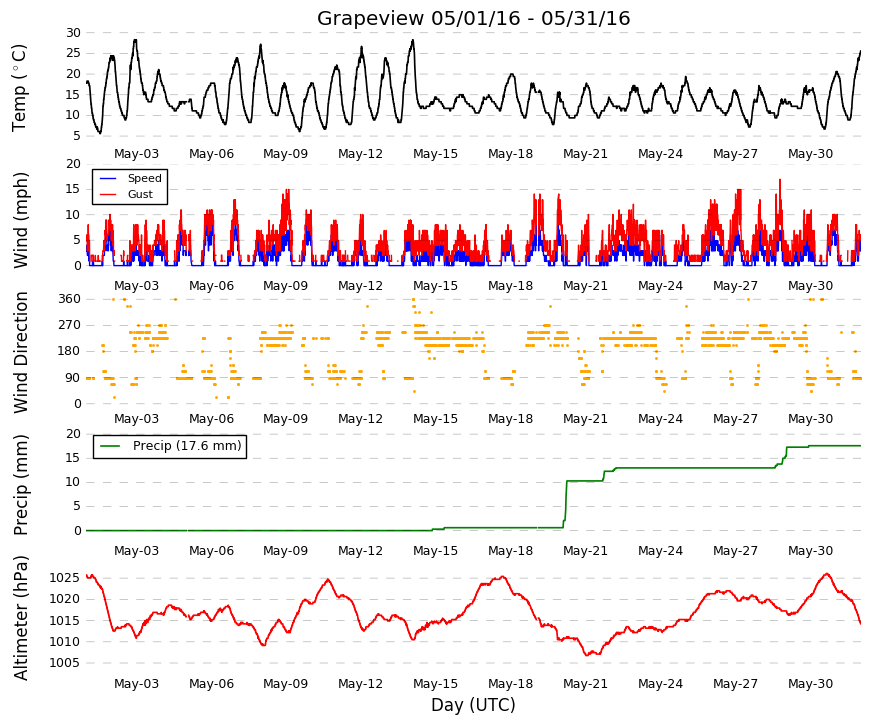Click May-15 tick under the temperature chart

tap(435, 154)
